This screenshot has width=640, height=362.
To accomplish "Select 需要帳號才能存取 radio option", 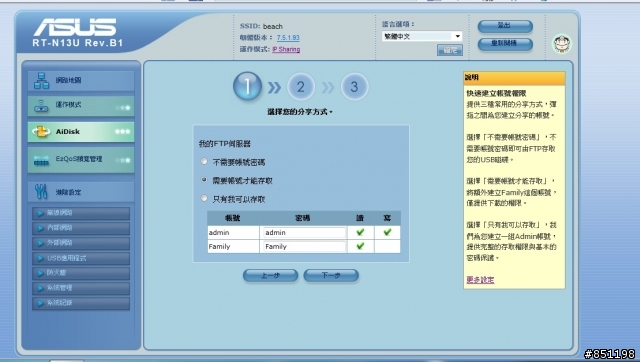I will (x=204, y=180).
